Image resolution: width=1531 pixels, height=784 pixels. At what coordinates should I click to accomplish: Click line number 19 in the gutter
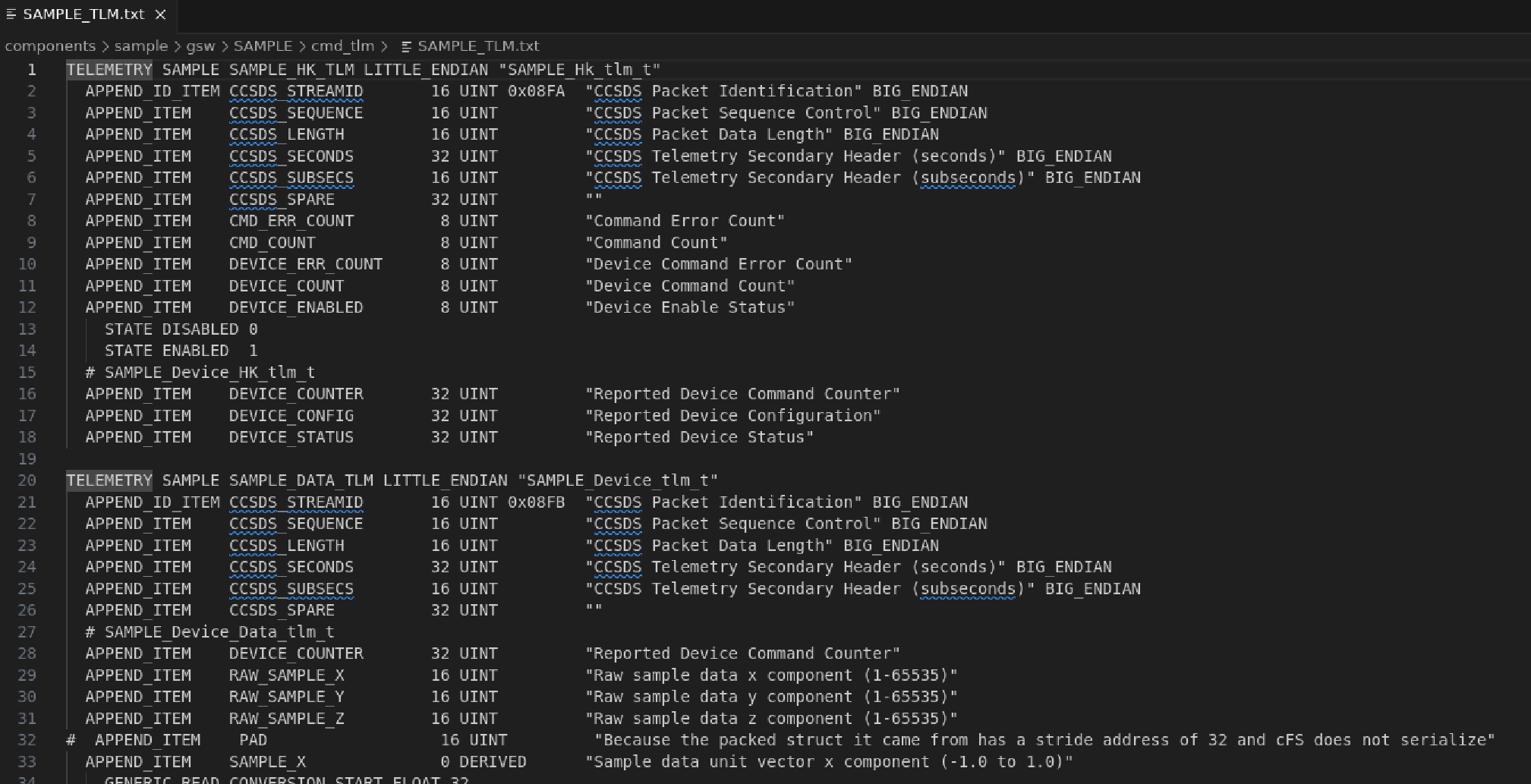coord(27,459)
